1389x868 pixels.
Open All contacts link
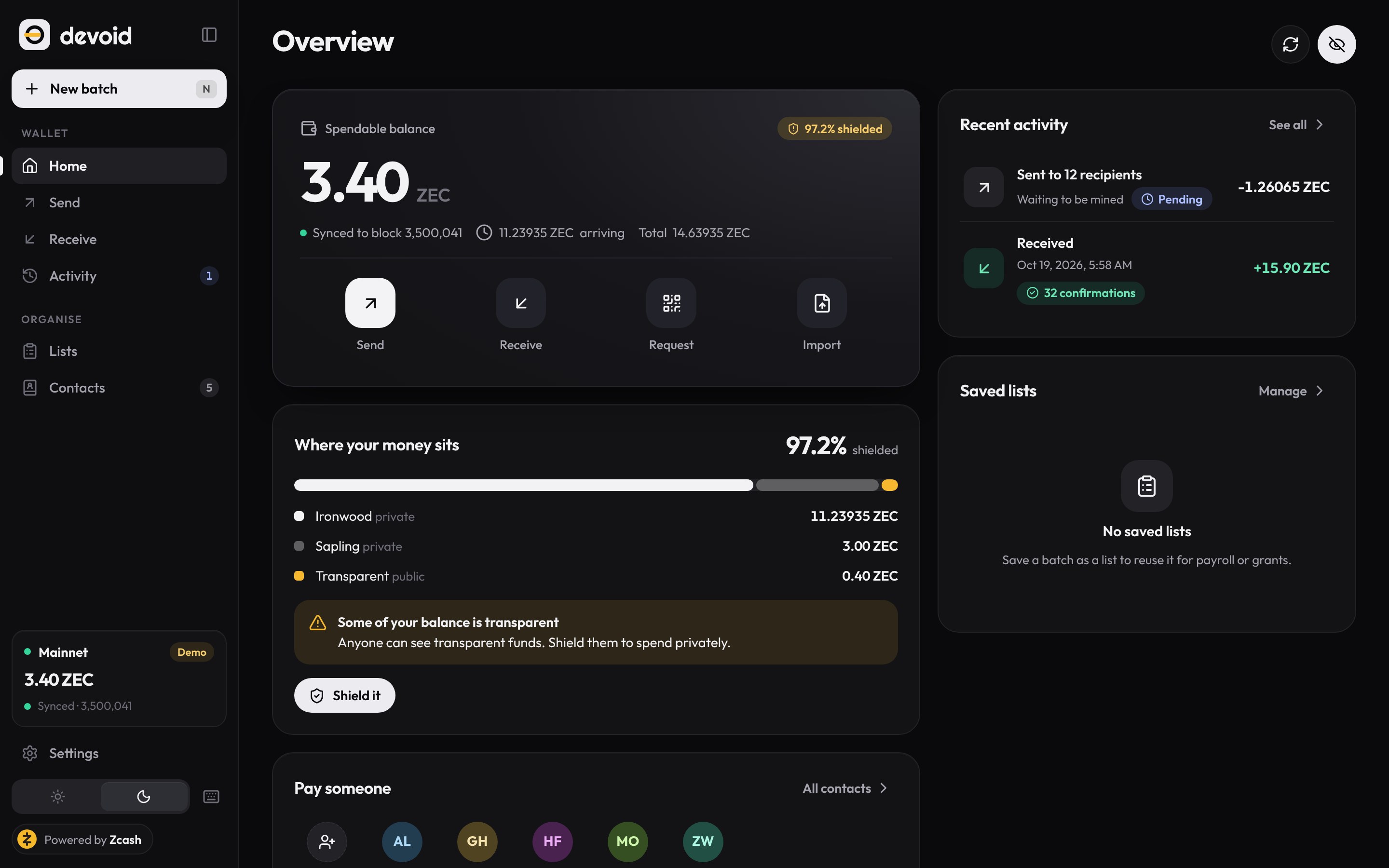(x=845, y=788)
